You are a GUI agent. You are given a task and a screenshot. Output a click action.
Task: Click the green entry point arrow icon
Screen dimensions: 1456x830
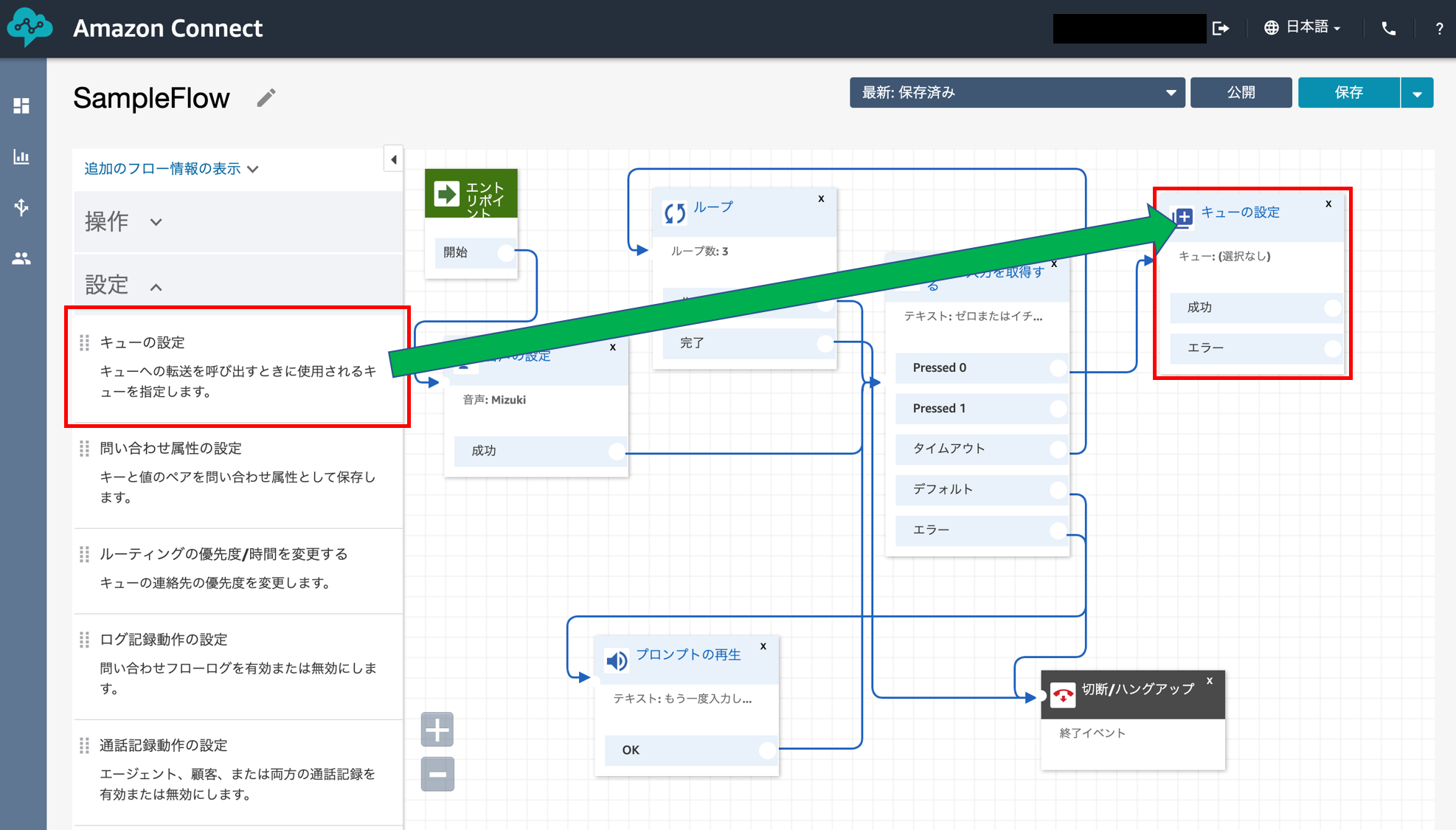(x=446, y=193)
